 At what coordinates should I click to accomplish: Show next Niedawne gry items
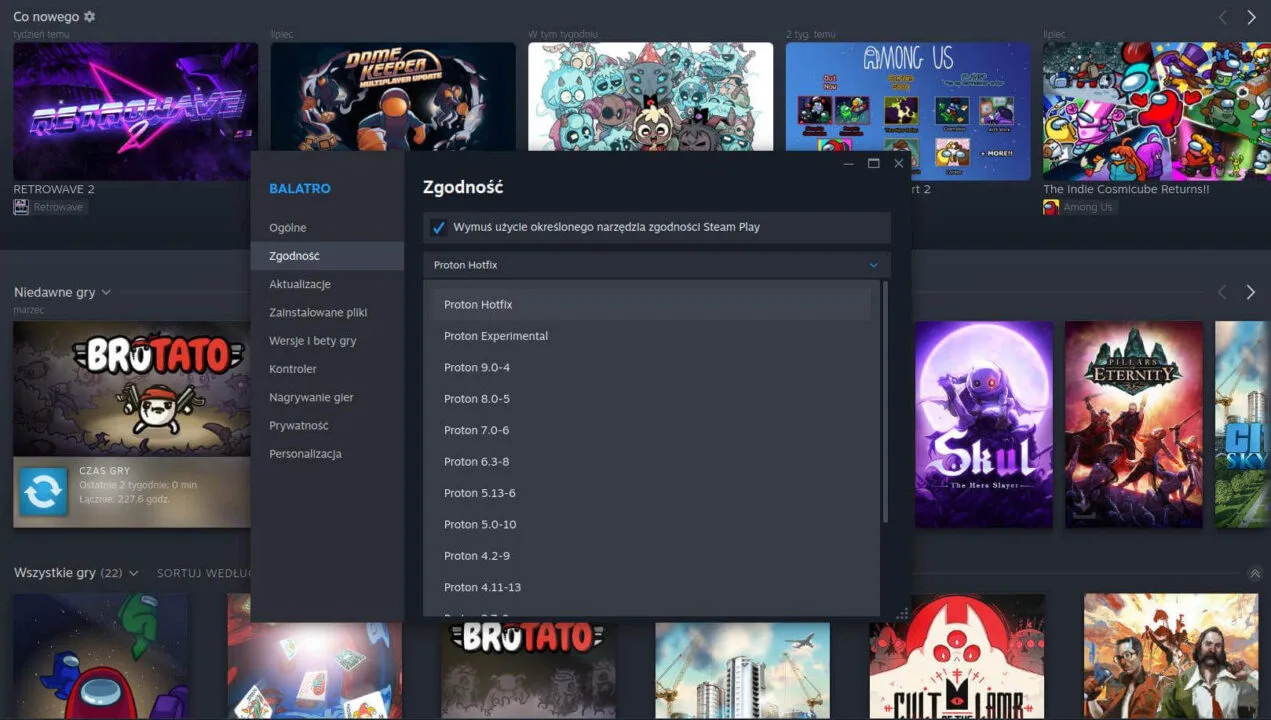coord(1250,292)
